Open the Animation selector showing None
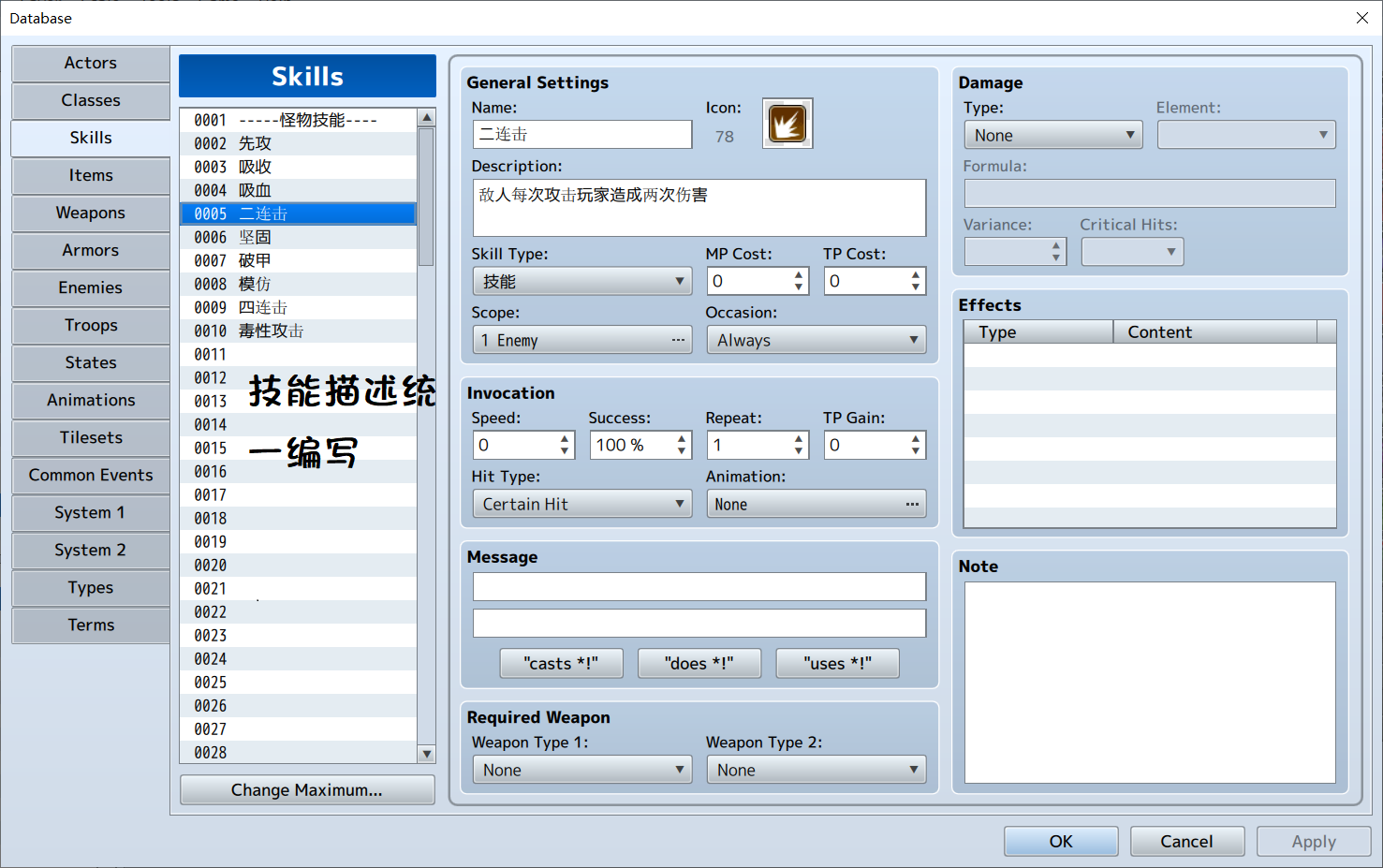 coord(817,504)
